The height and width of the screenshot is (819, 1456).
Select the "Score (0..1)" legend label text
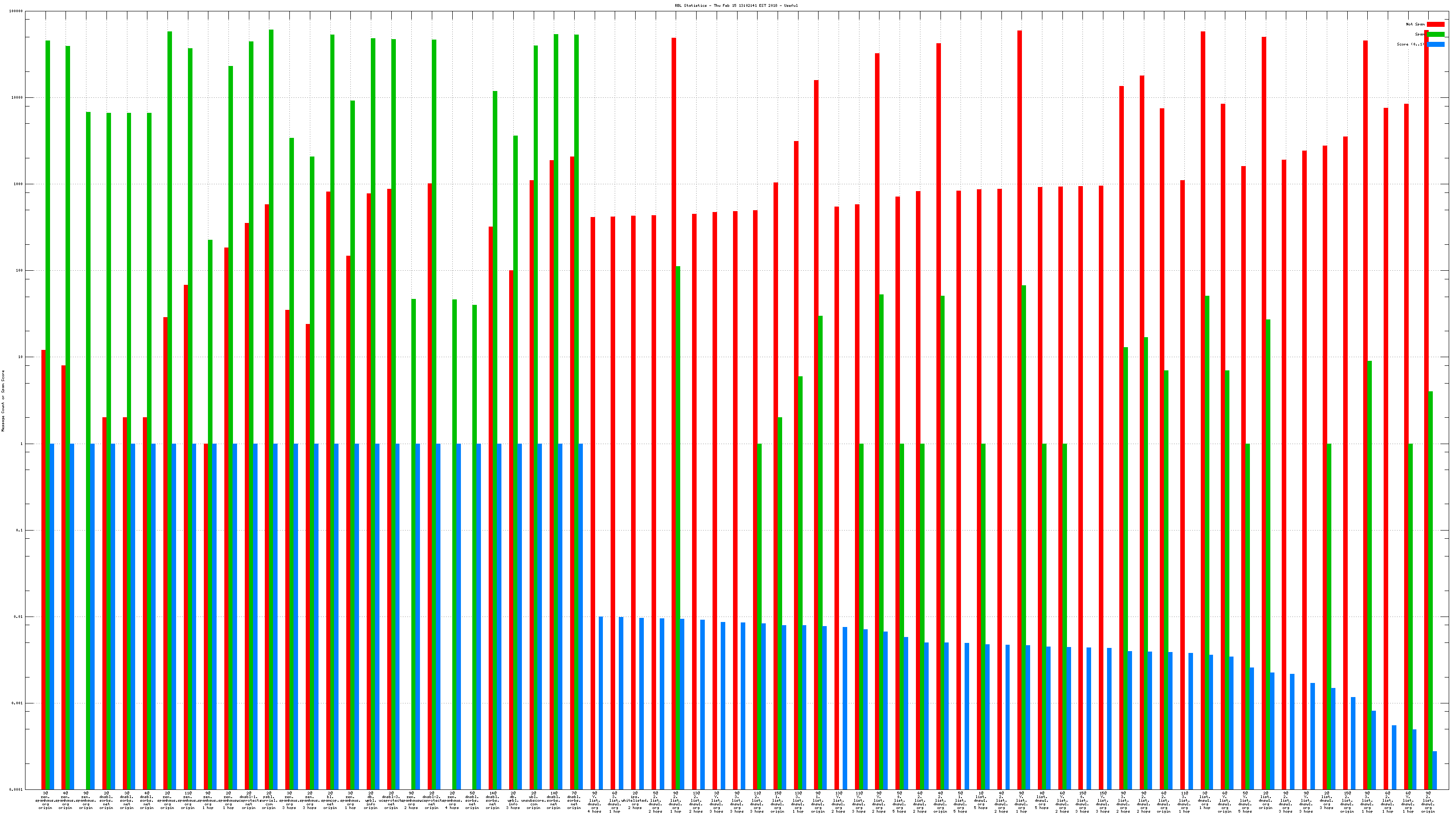click(1410, 44)
